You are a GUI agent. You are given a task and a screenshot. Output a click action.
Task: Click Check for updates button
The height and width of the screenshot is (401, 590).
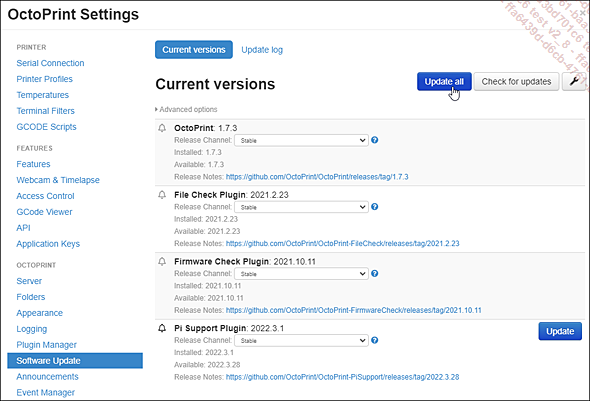(x=516, y=81)
